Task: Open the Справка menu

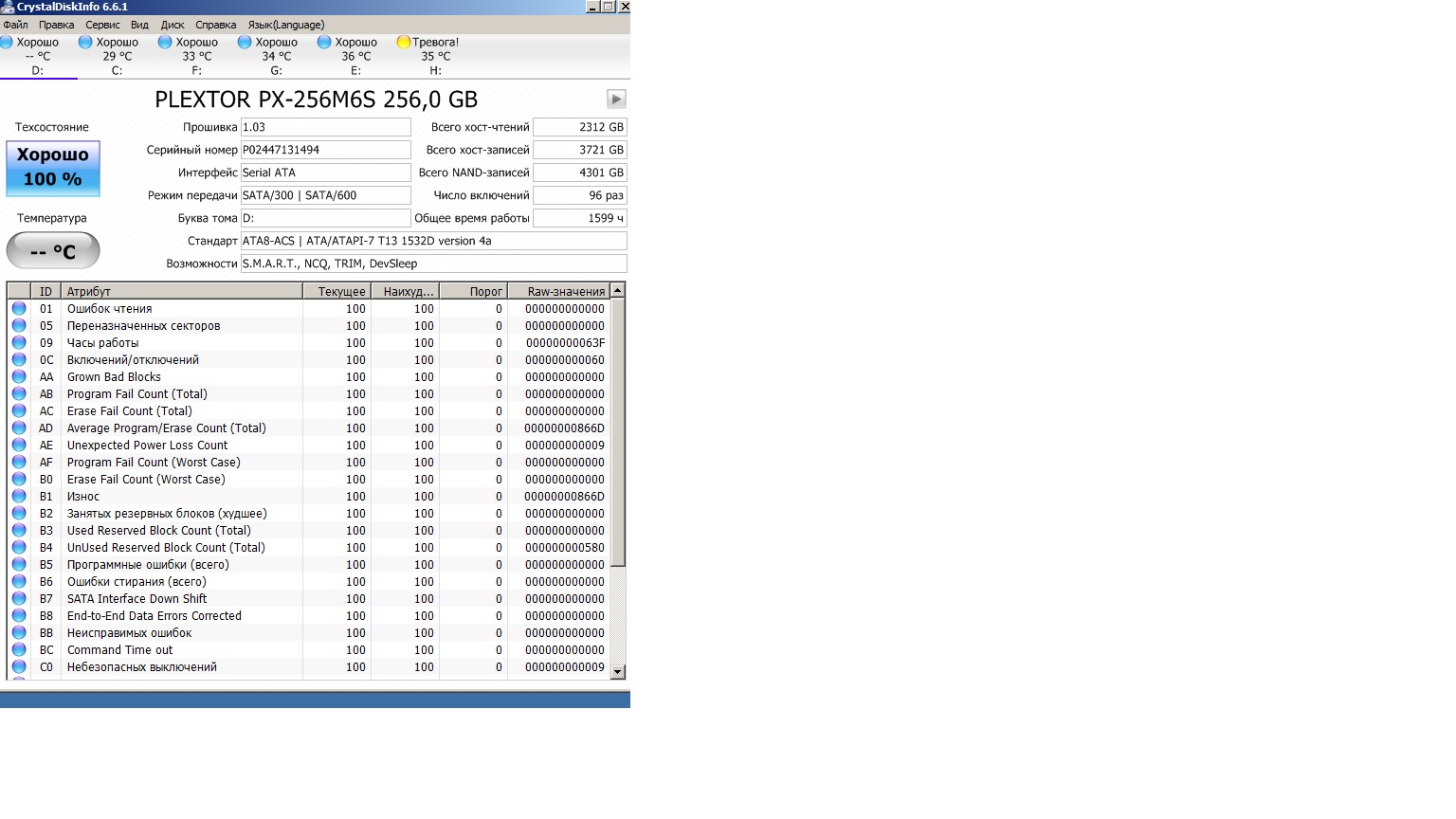Action: coord(215,25)
